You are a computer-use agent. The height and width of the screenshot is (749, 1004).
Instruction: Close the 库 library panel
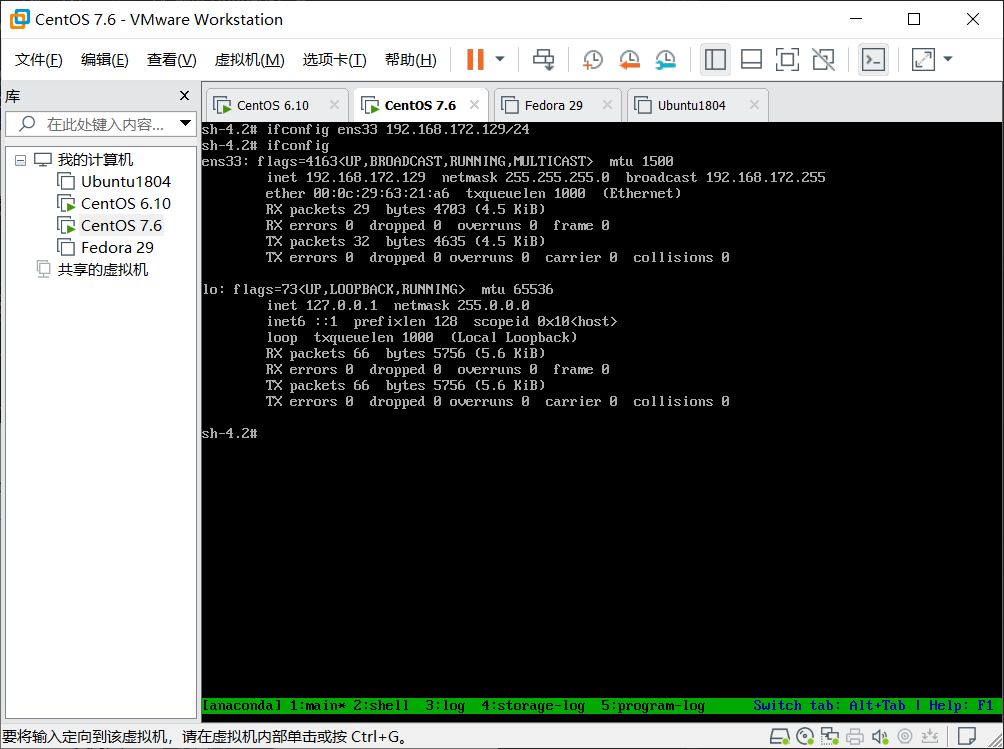point(184,96)
